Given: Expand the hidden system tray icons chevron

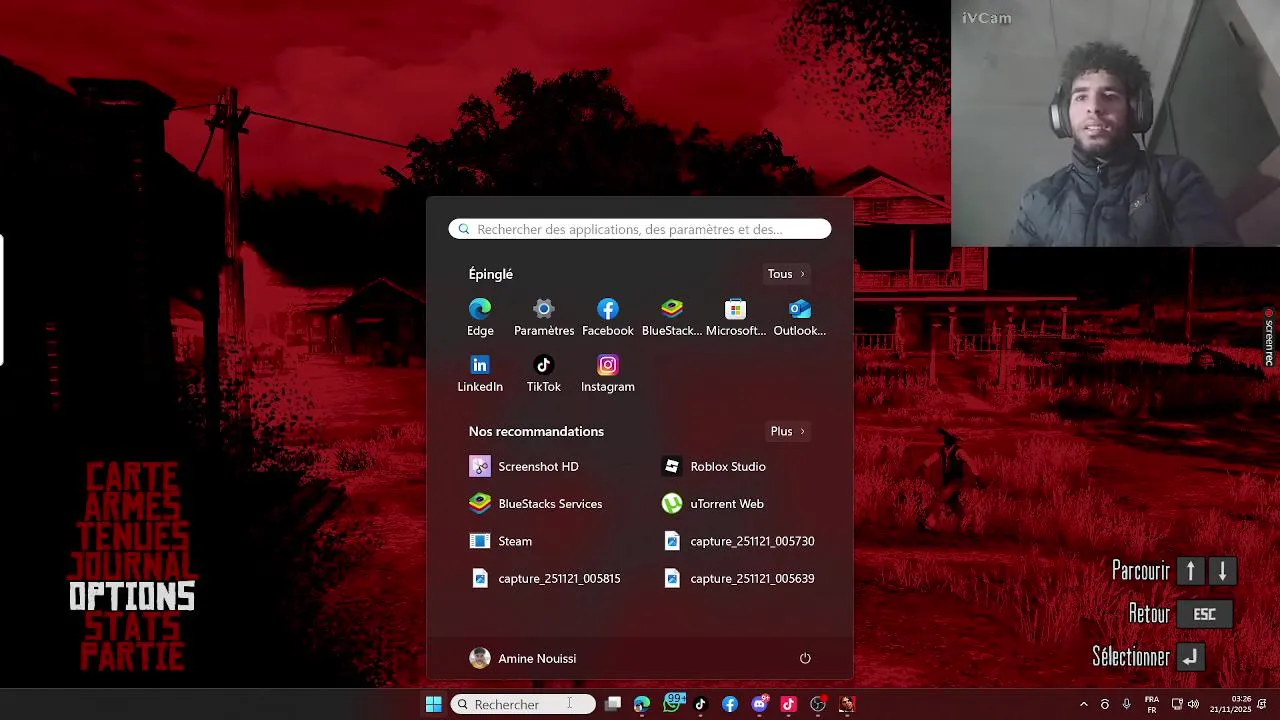Looking at the screenshot, I should tap(1083, 704).
